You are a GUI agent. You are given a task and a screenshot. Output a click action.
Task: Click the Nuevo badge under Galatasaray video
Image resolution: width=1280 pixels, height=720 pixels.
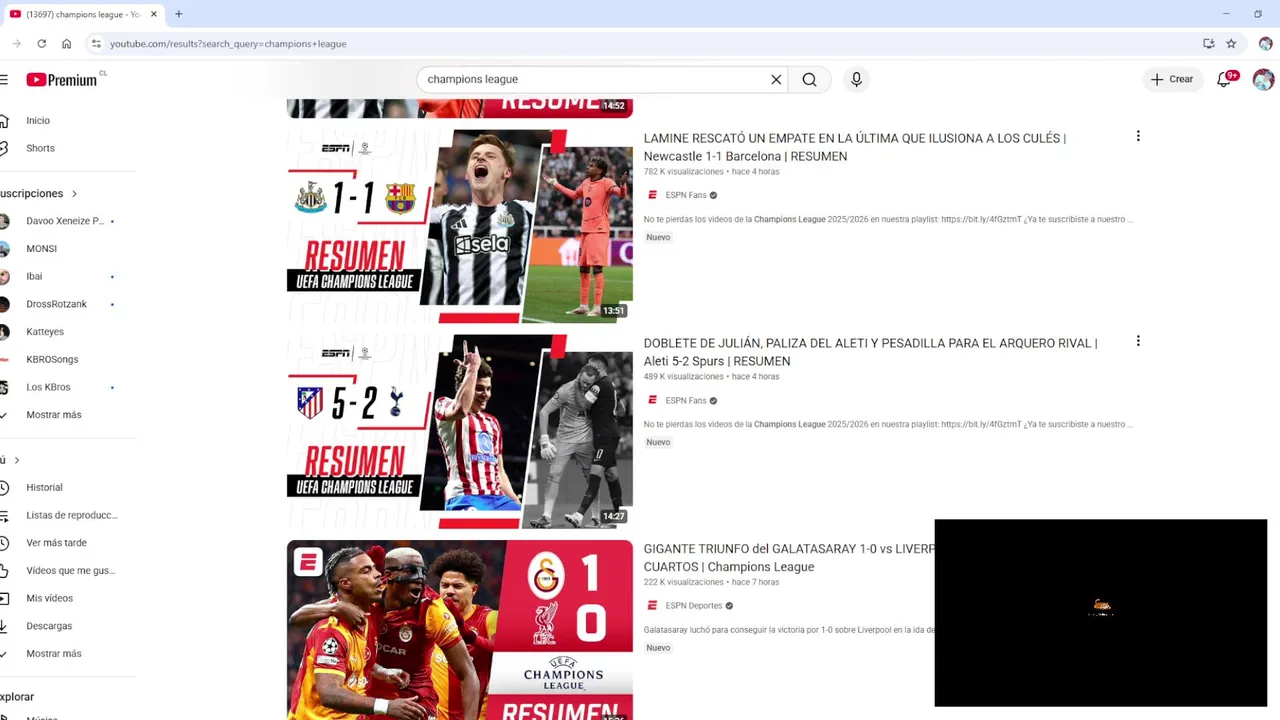click(658, 648)
